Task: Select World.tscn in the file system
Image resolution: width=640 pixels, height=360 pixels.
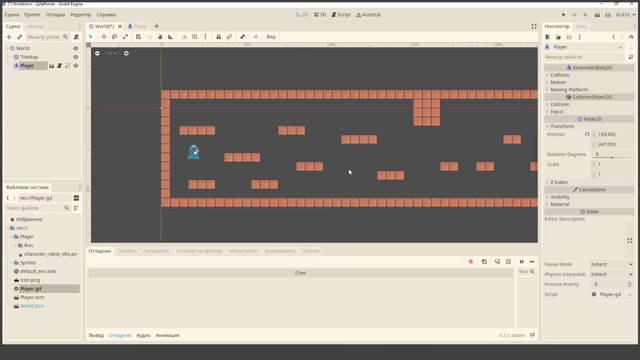Action: tap(32, 306)
